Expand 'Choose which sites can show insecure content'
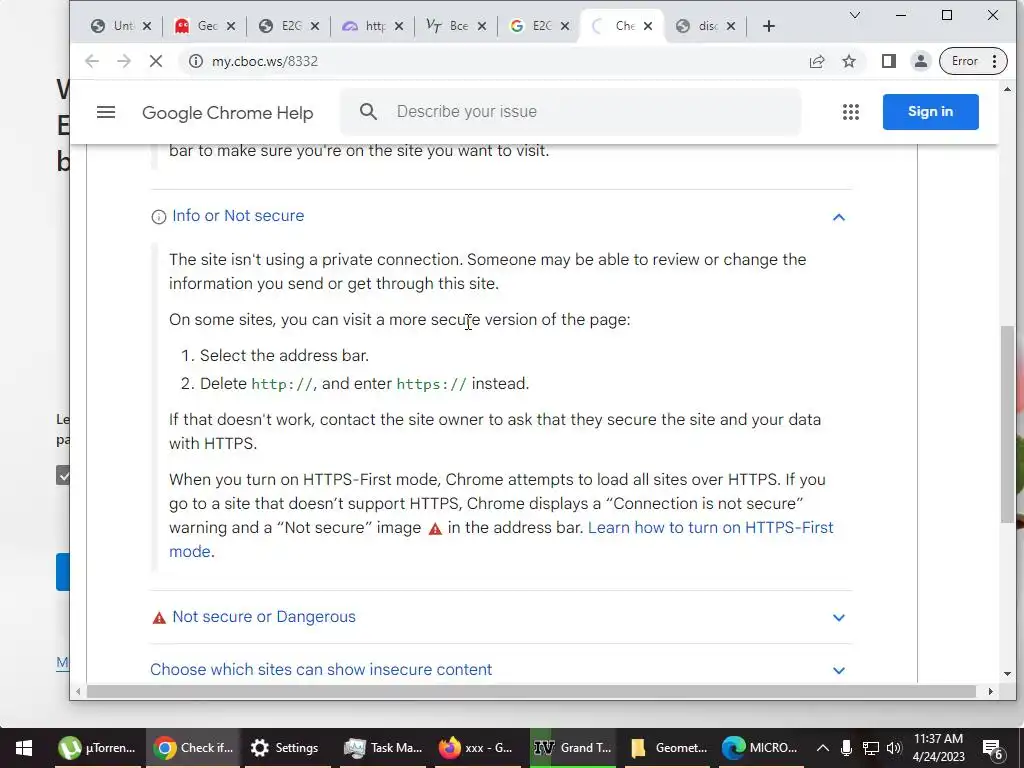Image resolution: width=1024 pixels, height=768 pixels. [839, 671]
